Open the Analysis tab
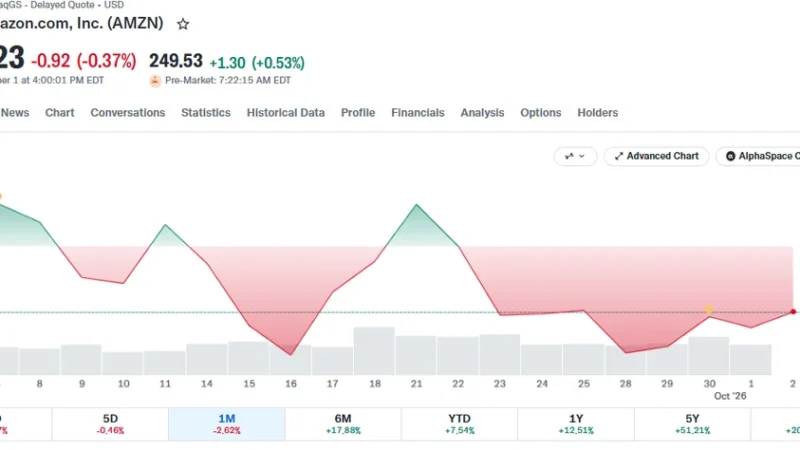Image resolution: width=800 pixels, height=450 pixels. pyautogui.click(x=482, y=113)
